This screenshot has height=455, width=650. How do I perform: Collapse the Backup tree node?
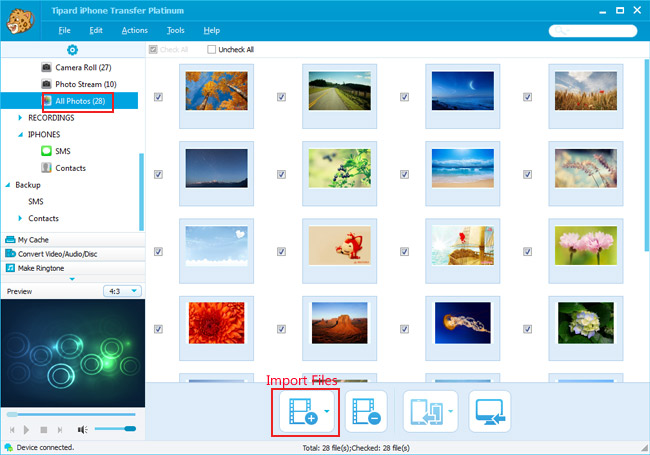coord(7,185)
